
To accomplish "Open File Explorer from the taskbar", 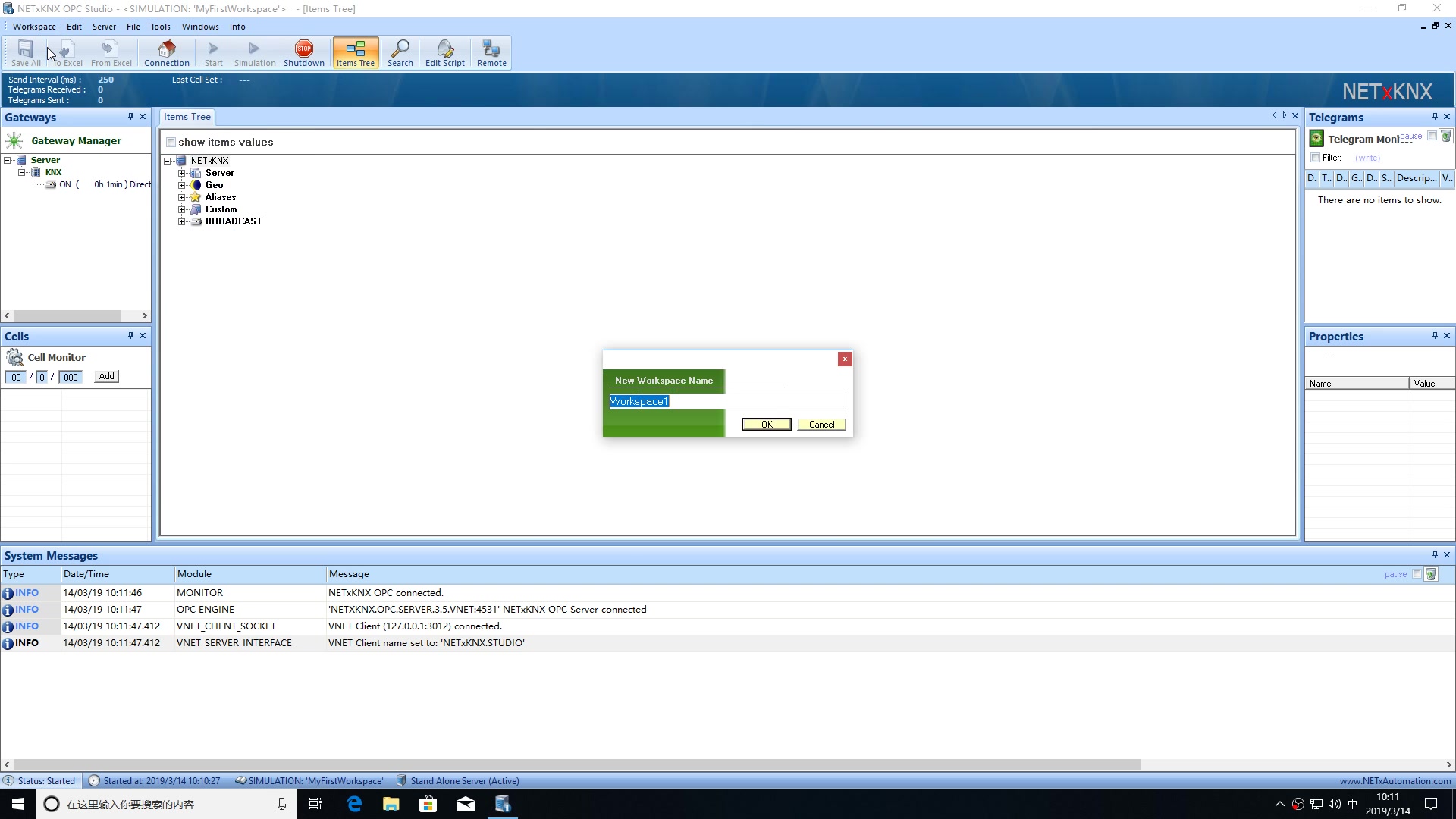I will coord(391,804).
